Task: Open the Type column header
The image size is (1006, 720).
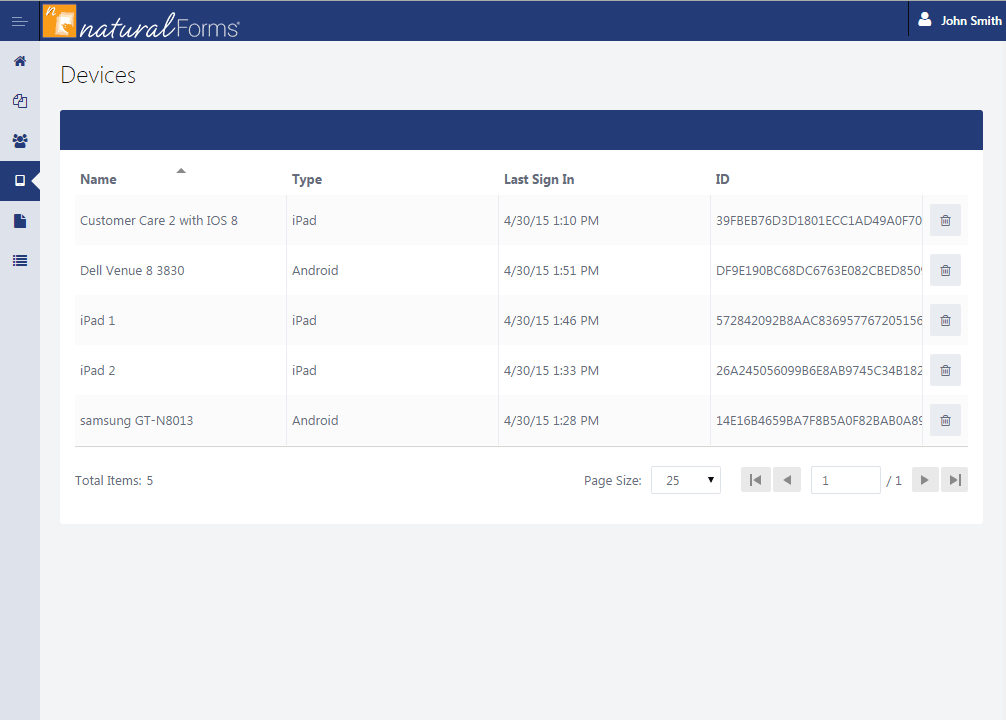Action: [x=306, y=179]
